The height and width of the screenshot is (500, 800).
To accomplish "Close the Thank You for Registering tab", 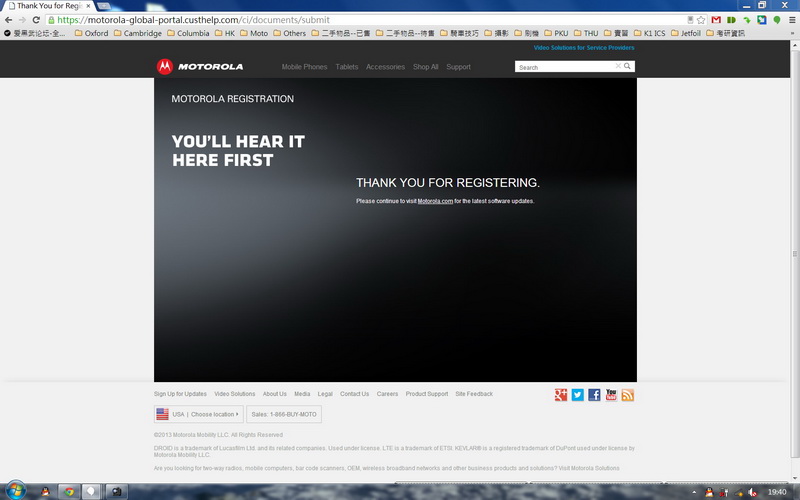I will (88, 6).
